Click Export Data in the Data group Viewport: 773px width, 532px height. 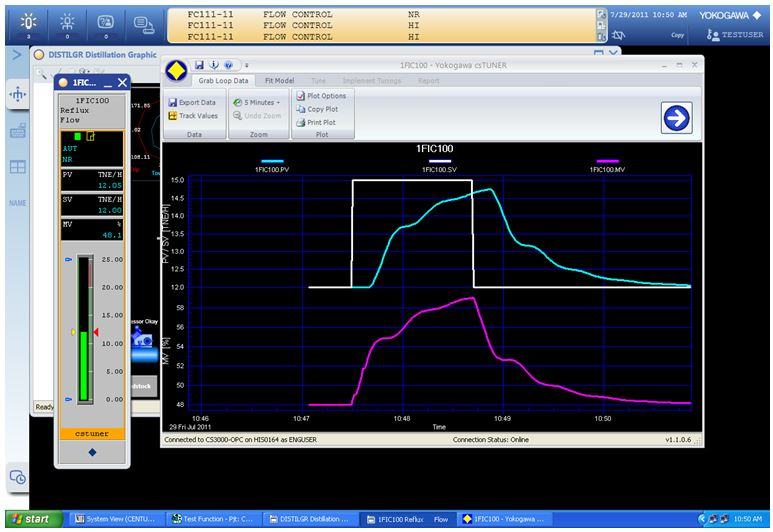[x=192, y=103]
